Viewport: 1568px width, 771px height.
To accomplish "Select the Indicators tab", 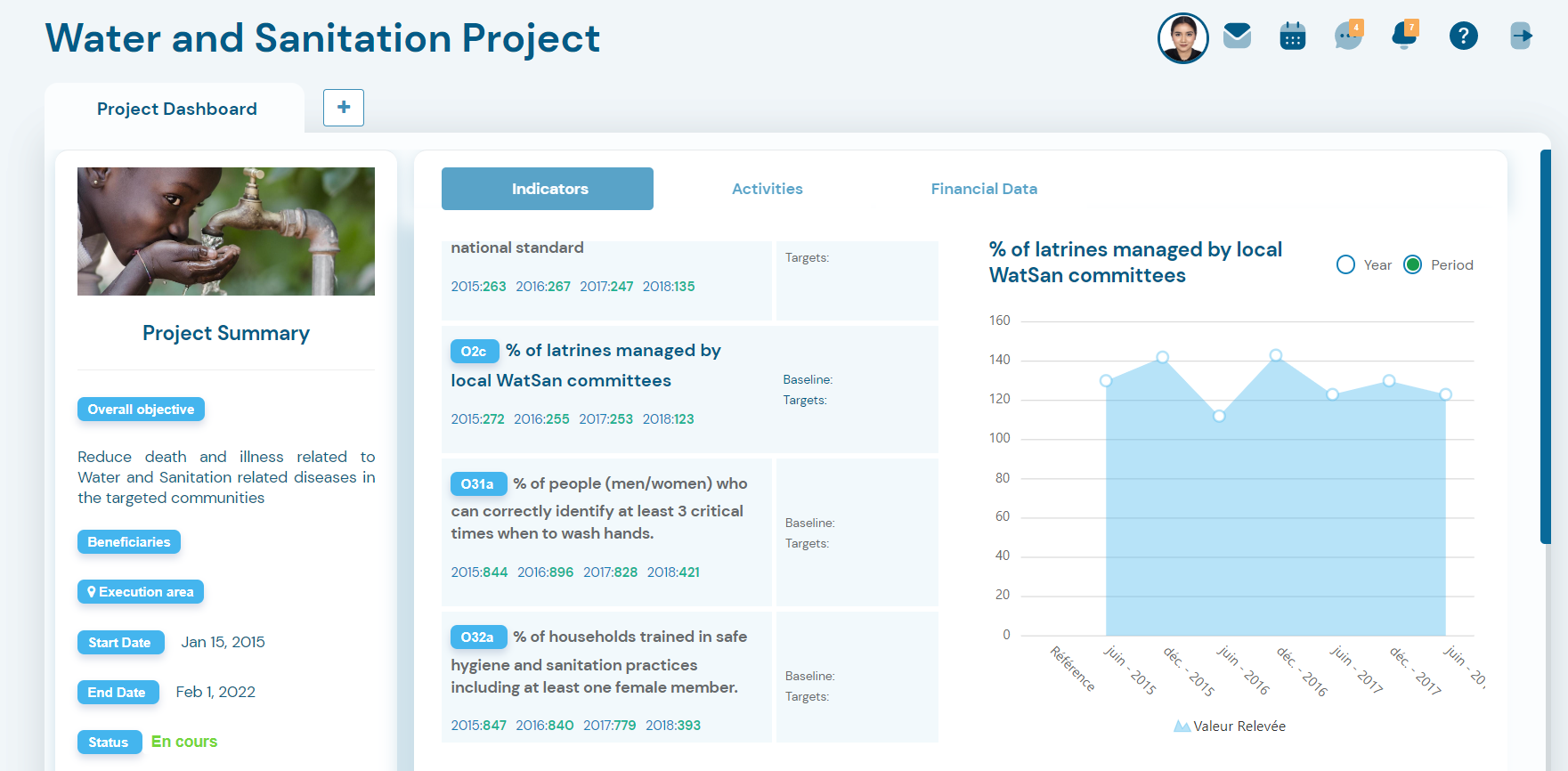I will tap(548, 189).
